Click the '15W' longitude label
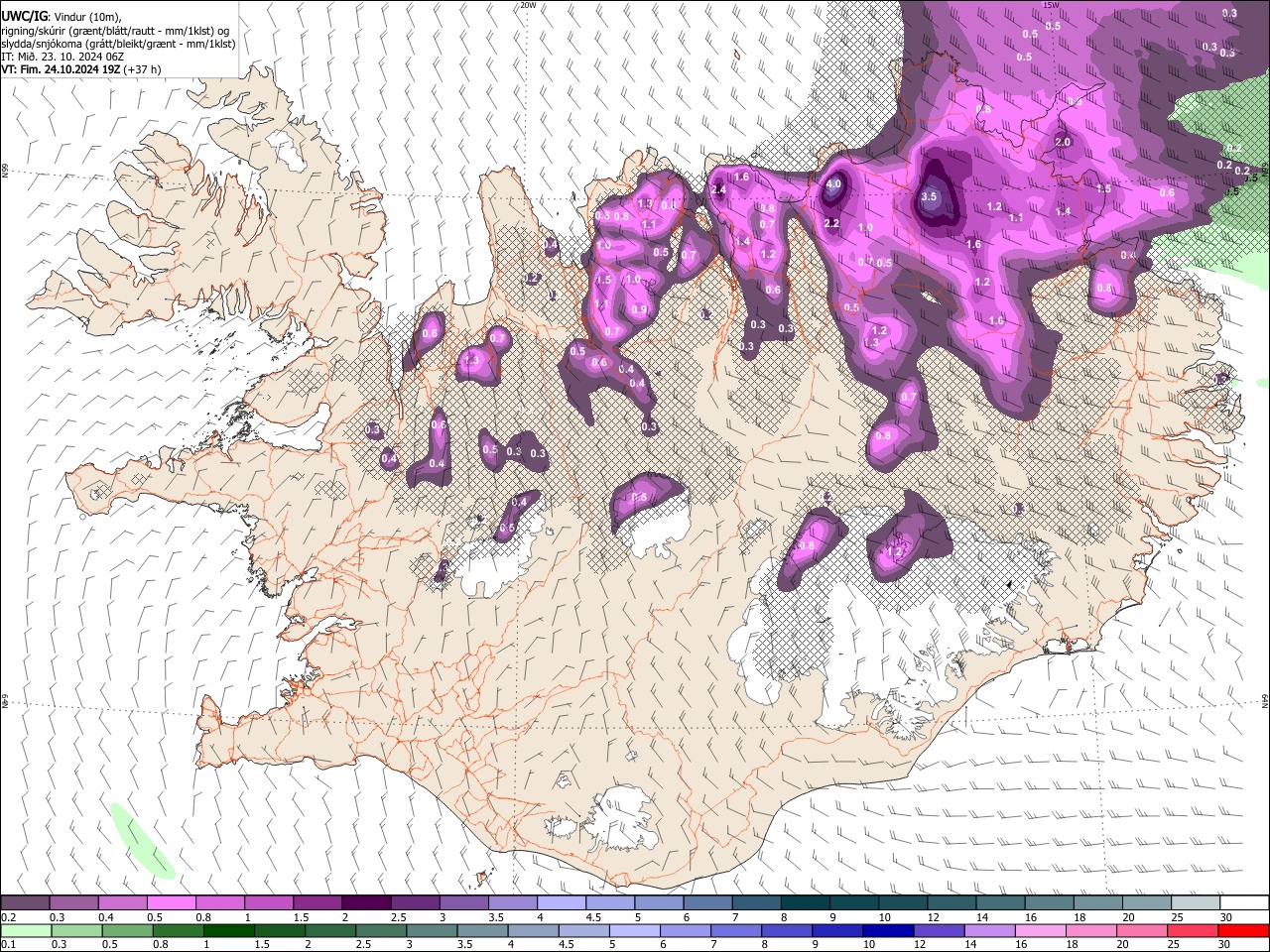1270x952 pixels. [1052, 5]
